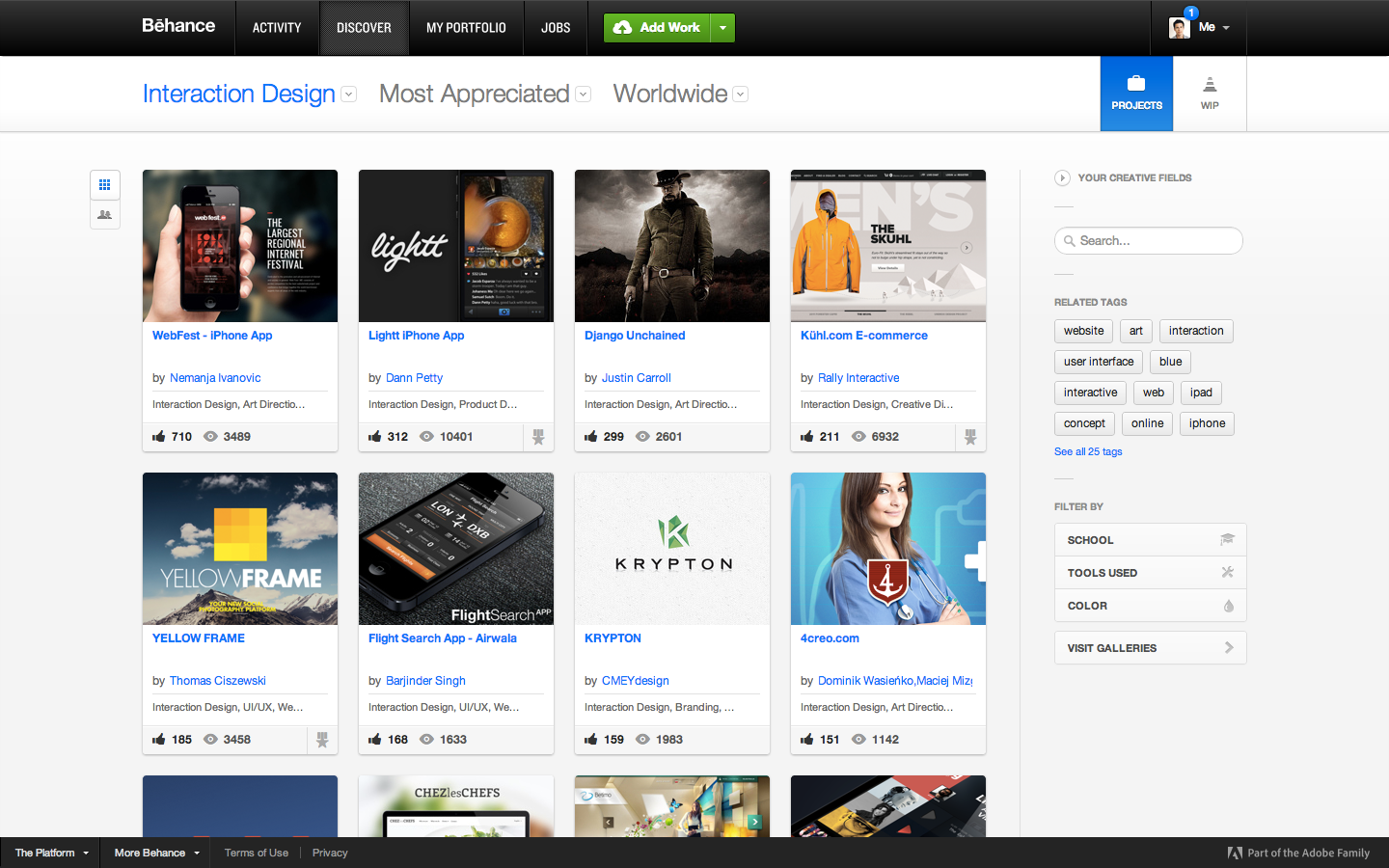This screenshot has width=1389, height=868.
Task: Click featured ribbon icon on YELLOW FRAME card
Action: point(322,740)
